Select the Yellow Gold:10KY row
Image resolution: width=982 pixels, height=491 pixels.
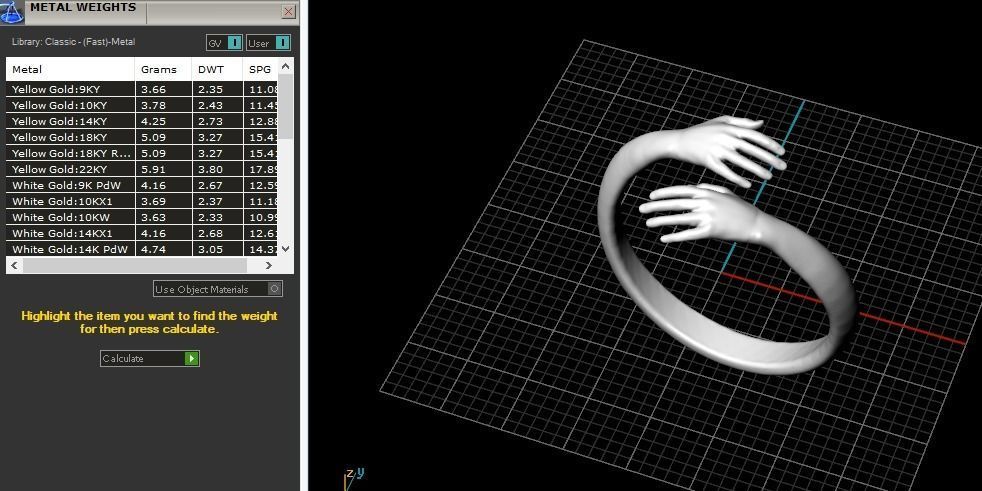pos(142,105)
